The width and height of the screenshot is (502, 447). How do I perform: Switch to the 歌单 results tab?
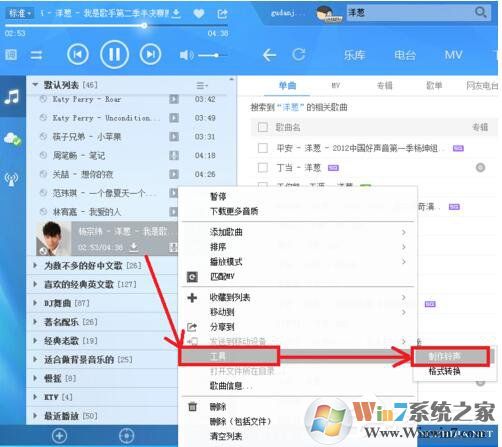tap(434, 86)
